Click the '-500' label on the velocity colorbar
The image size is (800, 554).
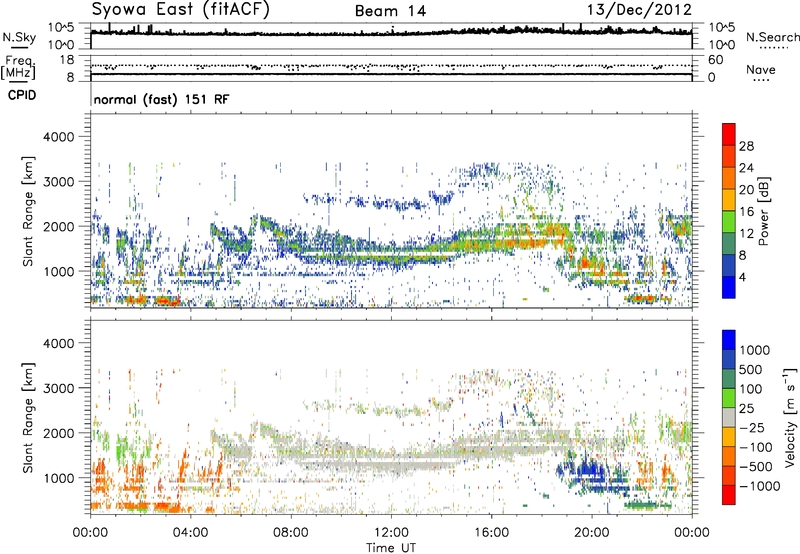[756, 466]
